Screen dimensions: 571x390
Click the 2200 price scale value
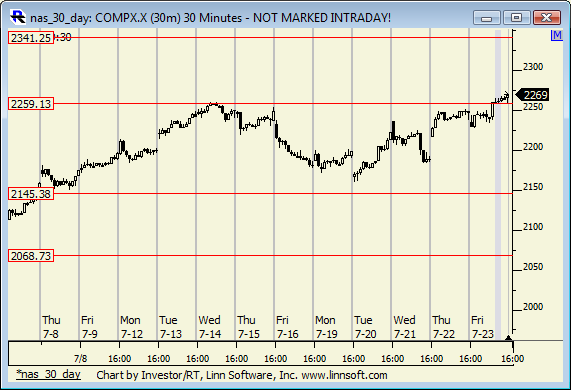point(533,147)
